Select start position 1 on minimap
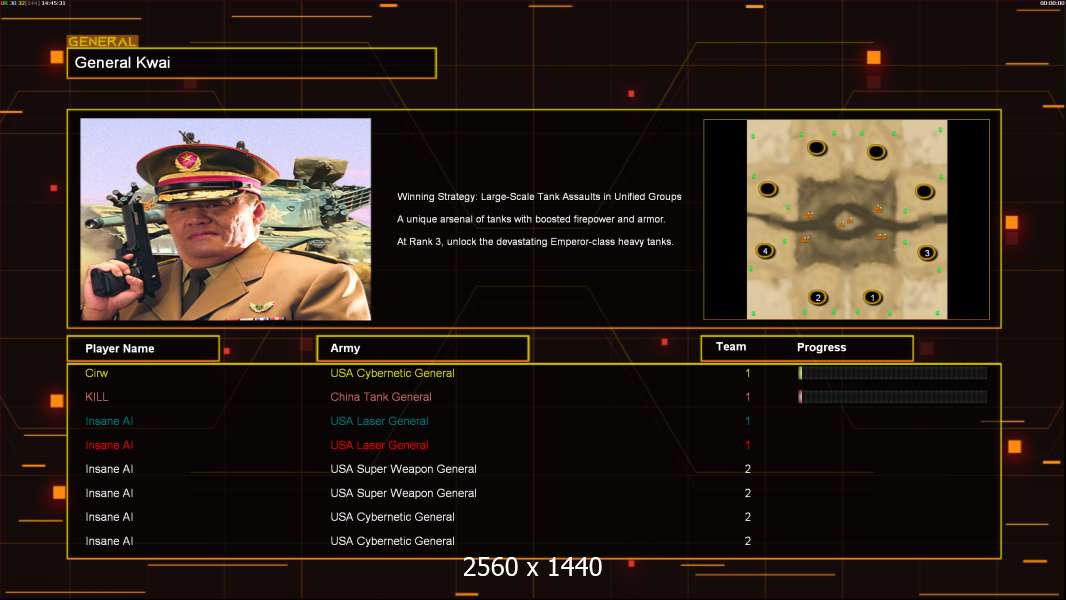 click(872, 297)
